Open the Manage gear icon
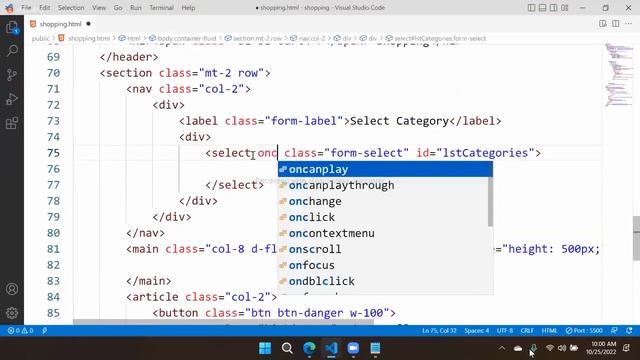 coord(12,313)
